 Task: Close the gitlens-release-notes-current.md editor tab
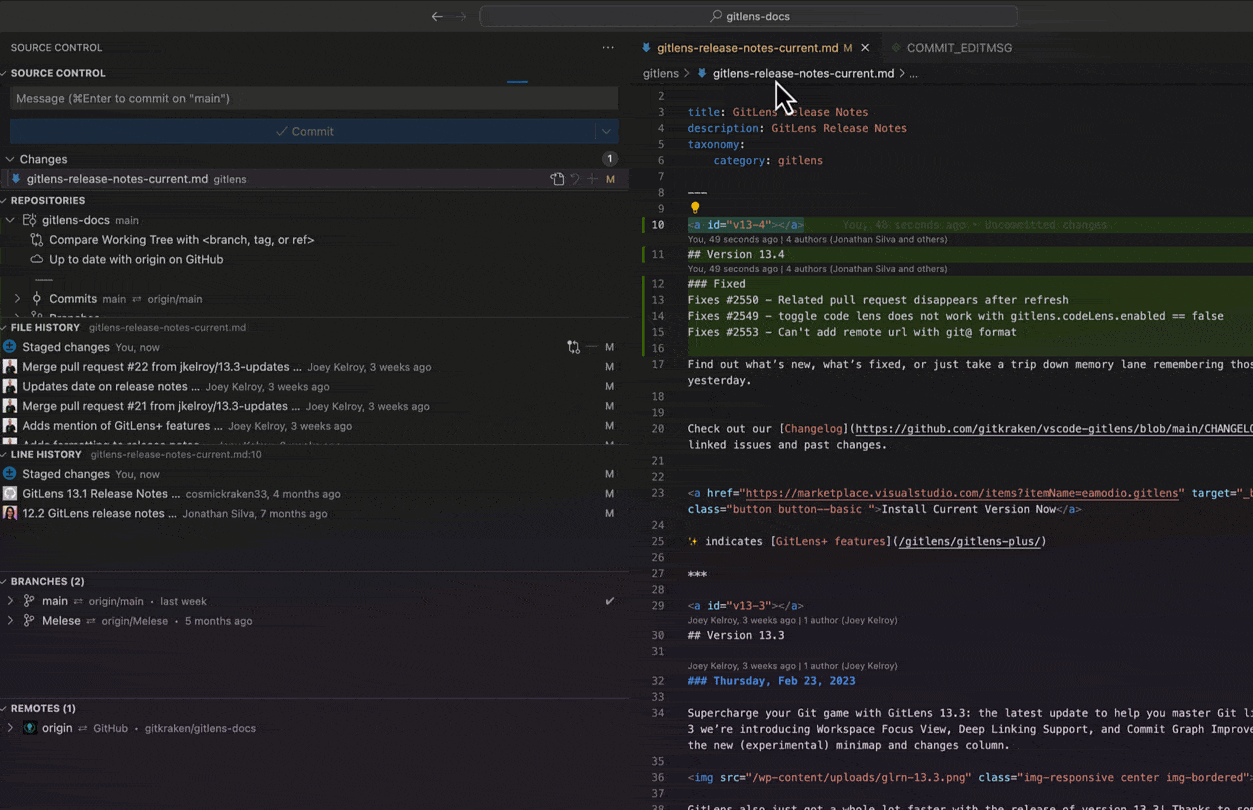pos(865,47)
